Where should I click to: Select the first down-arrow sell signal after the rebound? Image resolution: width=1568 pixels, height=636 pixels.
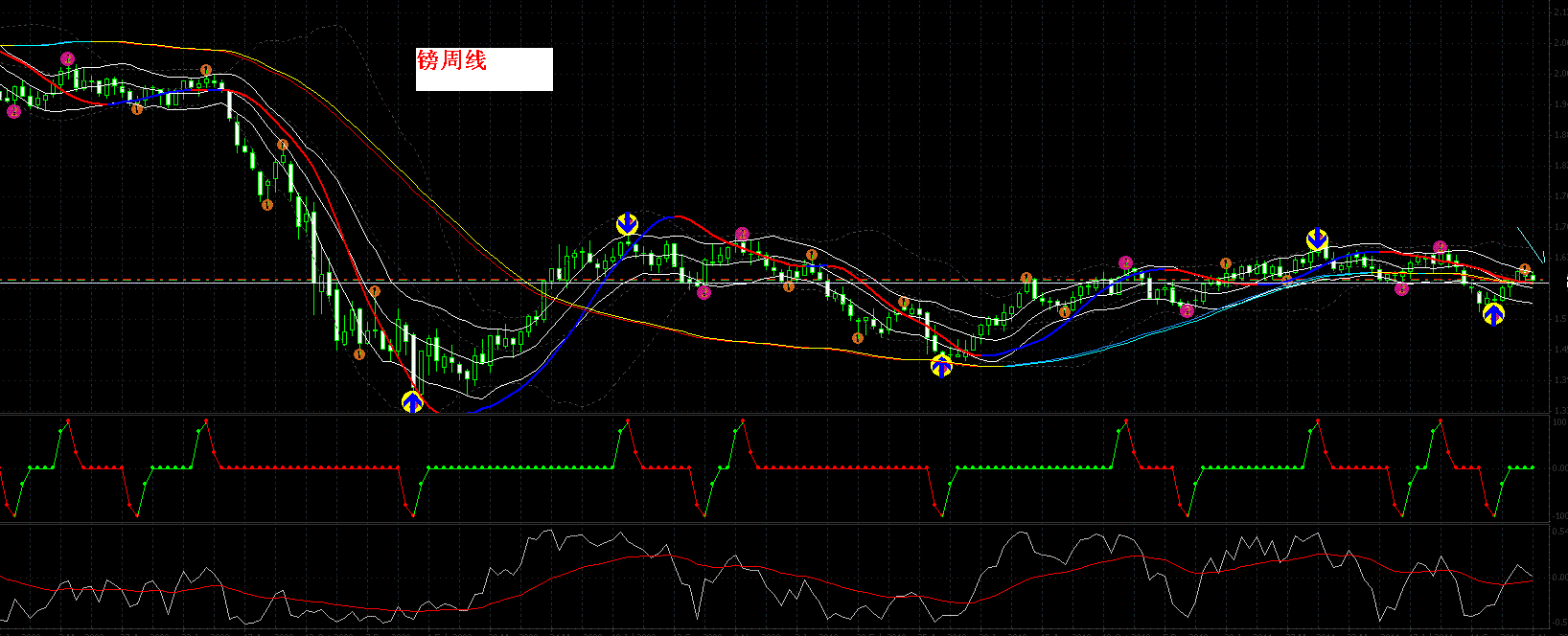click(627, 224)
